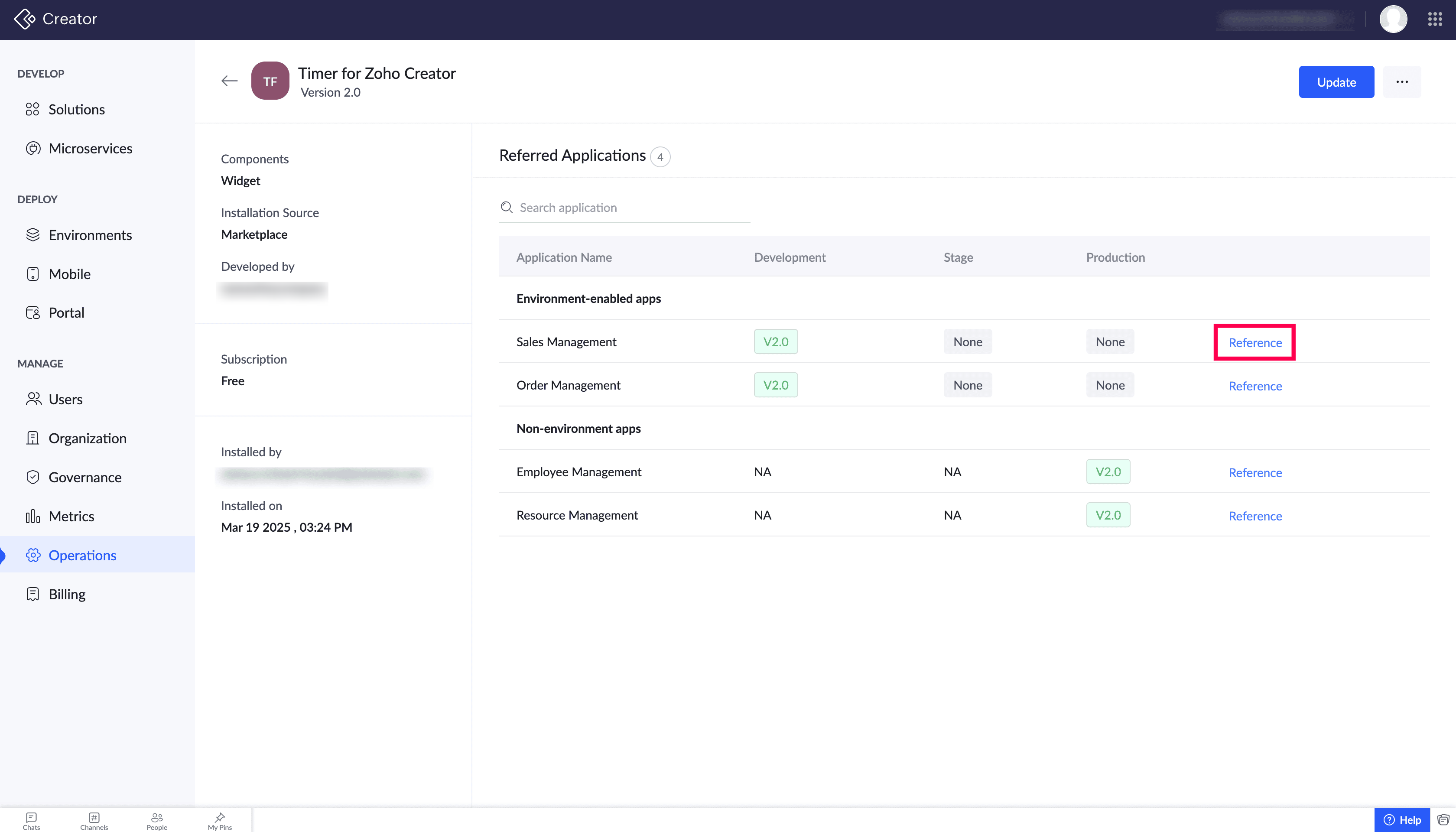
Task: Open the Portal section
Action: [x=66, y=312]
